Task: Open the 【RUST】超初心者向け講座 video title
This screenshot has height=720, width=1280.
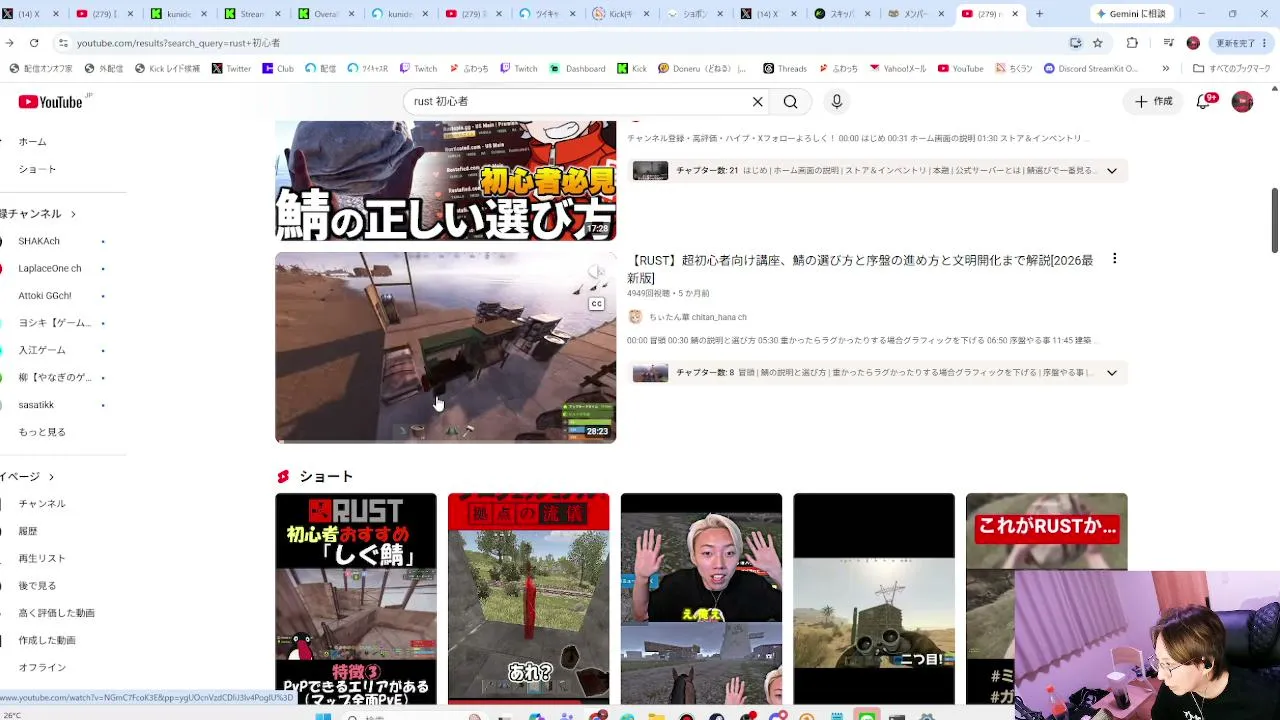Action: coord(860,269)
